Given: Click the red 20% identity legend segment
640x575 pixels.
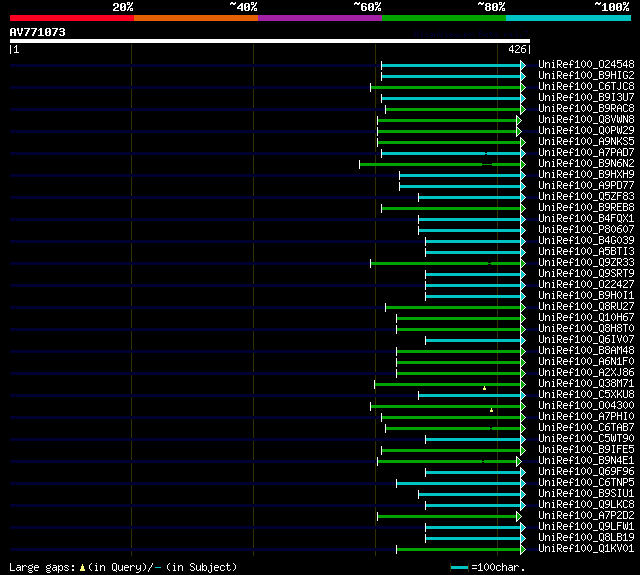Looking at the screenshot, I should [x=72, y=18].
